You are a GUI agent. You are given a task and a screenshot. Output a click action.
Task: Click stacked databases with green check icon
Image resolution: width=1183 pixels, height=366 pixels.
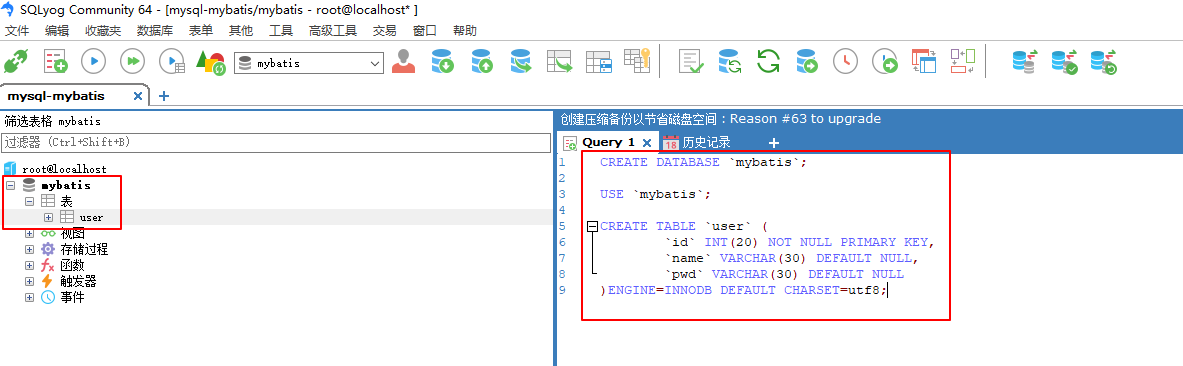click(1065, 62)
